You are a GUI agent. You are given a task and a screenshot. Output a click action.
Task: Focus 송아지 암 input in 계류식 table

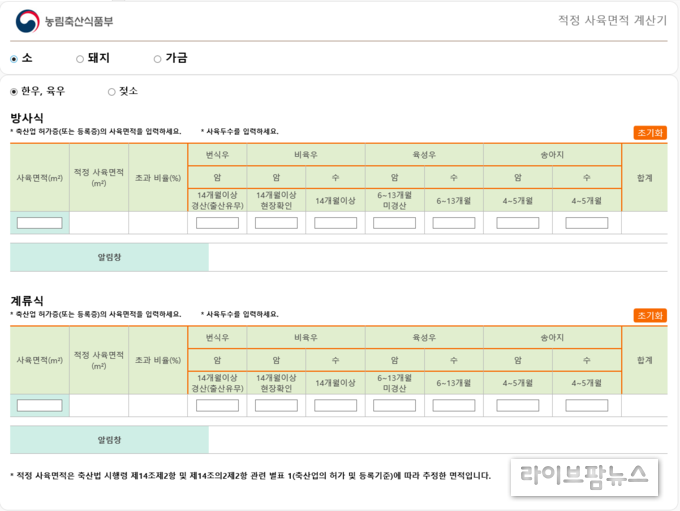point(518,406)
